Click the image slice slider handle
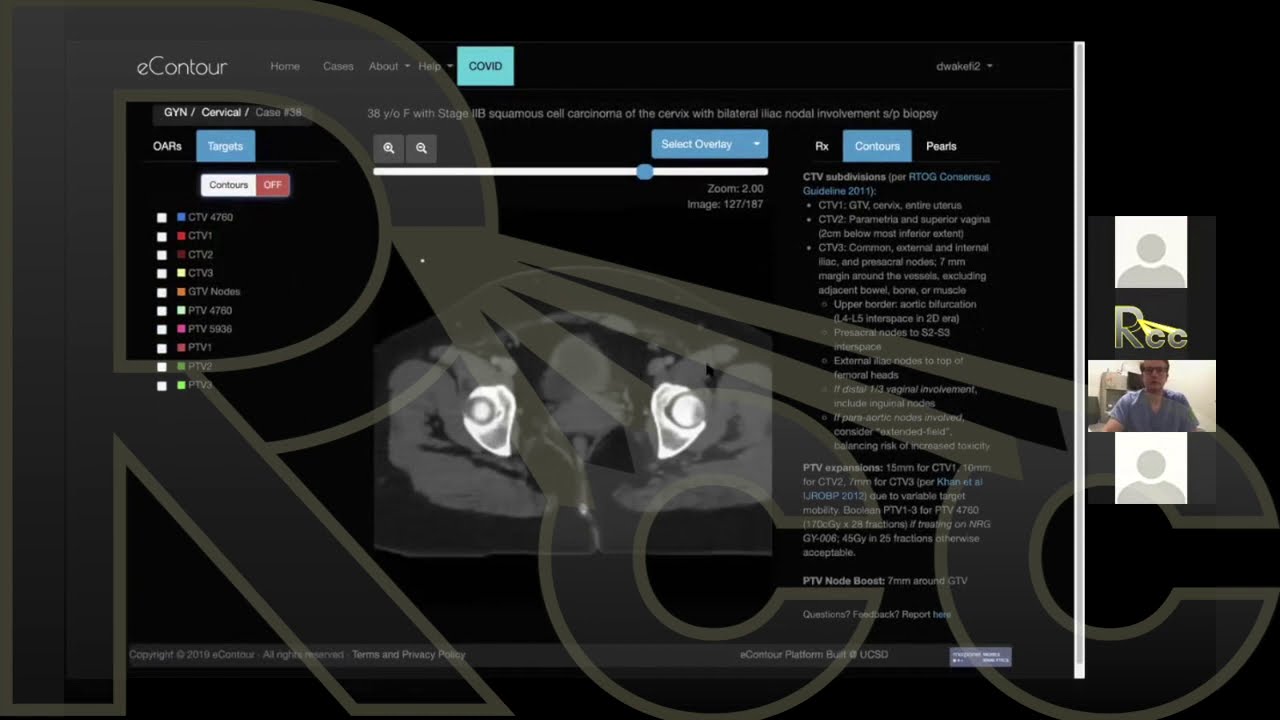This screenshot has width=1280, height=720. [645, 172]
